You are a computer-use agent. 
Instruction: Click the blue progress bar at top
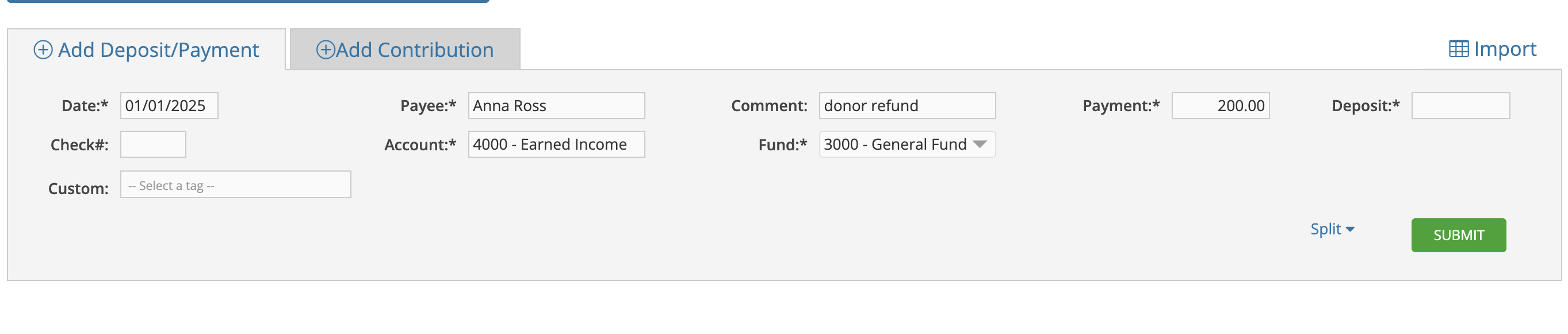[x=248, y=1]
